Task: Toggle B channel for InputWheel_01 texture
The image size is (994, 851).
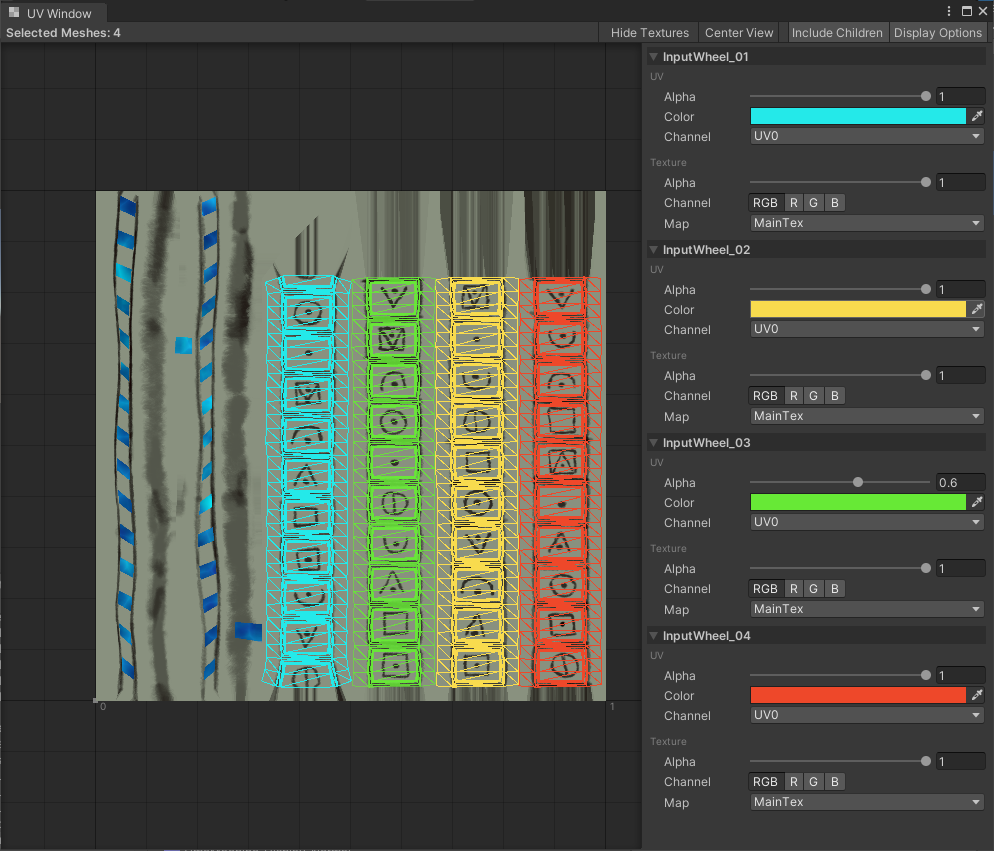Action: 835,203
